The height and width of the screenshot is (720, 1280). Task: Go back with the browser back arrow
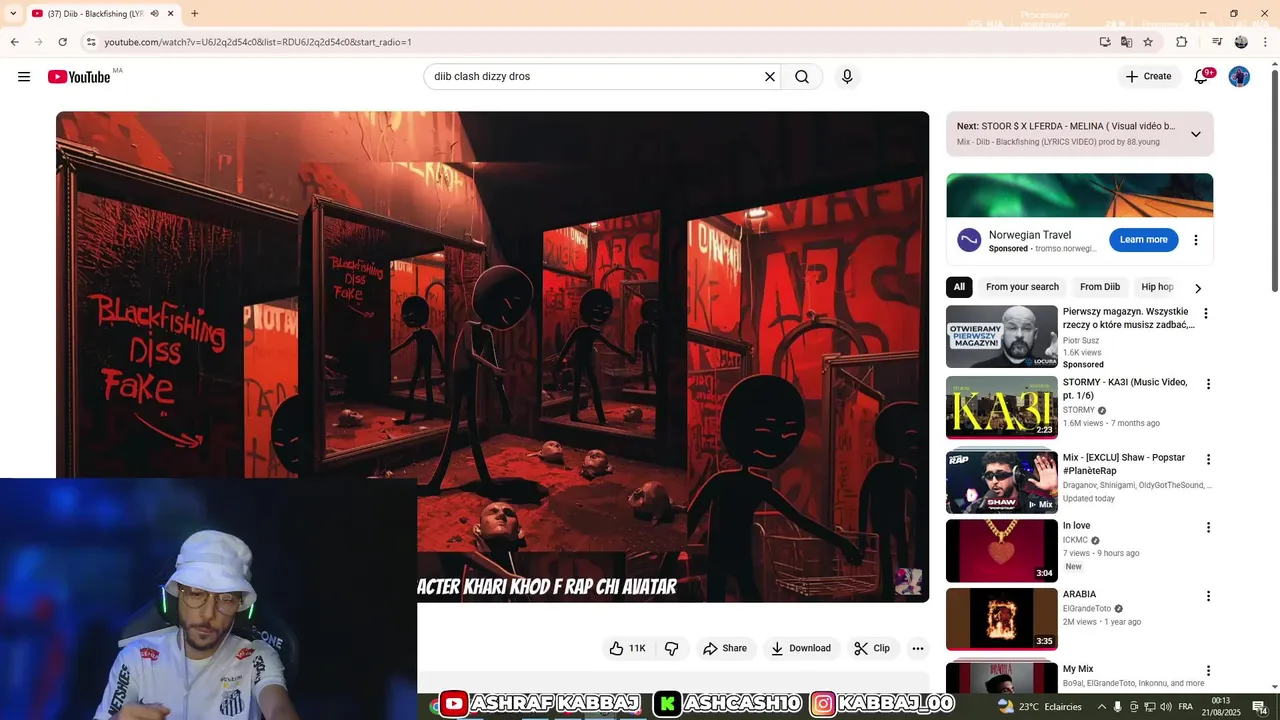[x=14, y=42]
